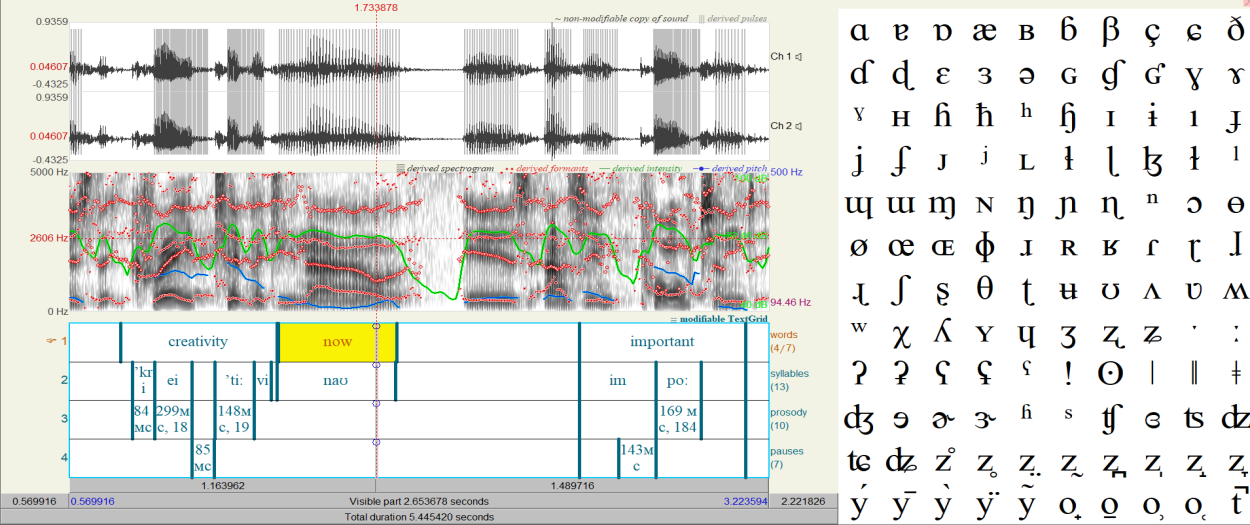The height and width of the screenshot is (525, 1250).
Task: Play the 2.221826 part after the window
Action: (804, 501)
